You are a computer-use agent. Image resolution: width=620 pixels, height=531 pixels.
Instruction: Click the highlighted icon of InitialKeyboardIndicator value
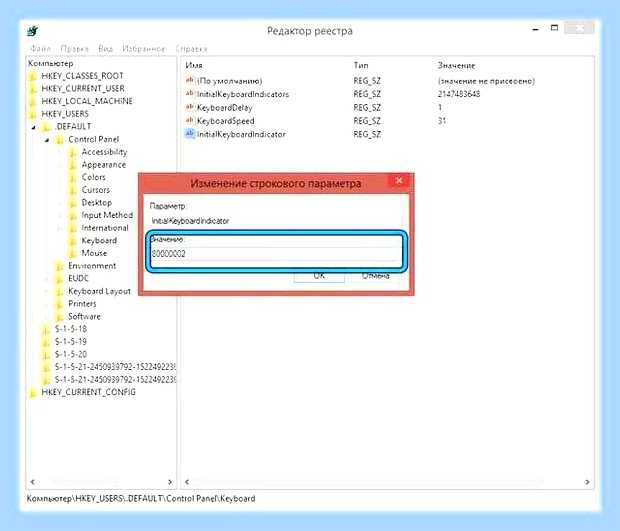point(189,134)
